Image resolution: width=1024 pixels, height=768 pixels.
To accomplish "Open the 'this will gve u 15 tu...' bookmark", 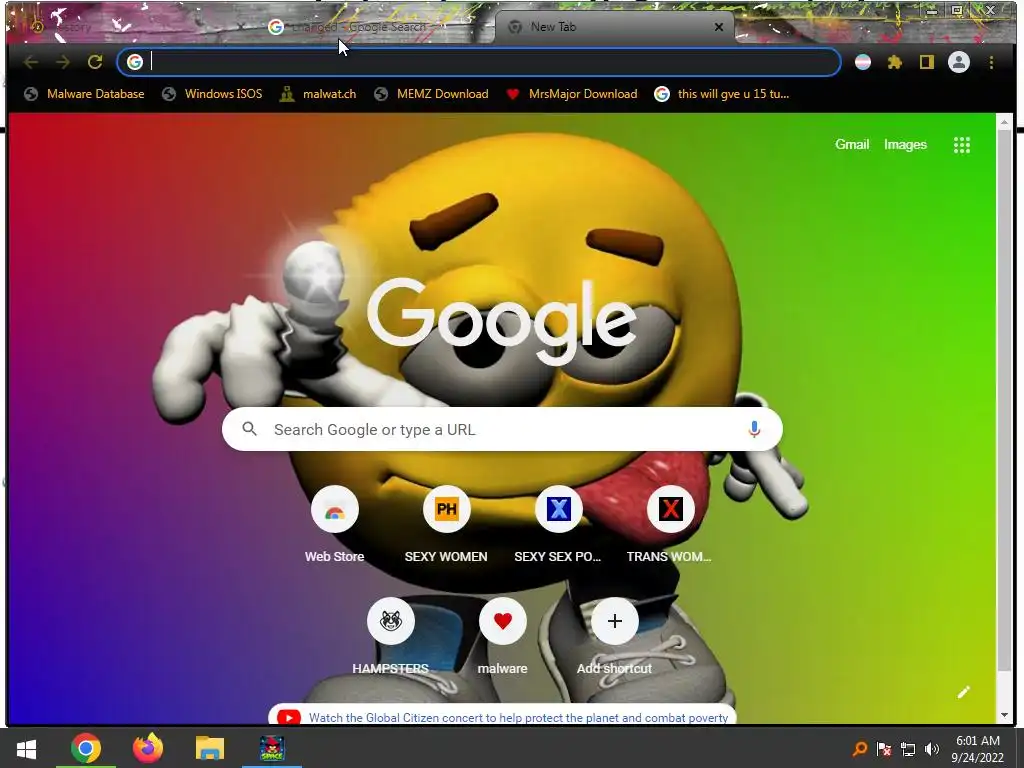I will [722, 94].
